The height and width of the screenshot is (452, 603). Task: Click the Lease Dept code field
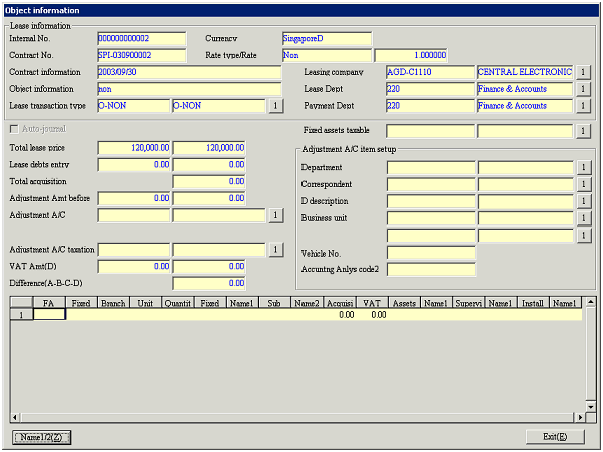[430, 89]
